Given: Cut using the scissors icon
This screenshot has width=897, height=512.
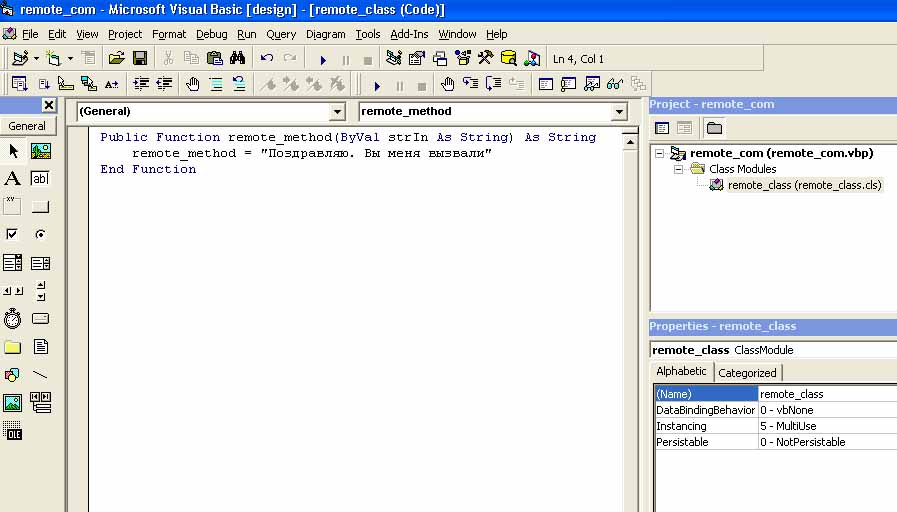Looking at the screenshot, I should [168, 58].
